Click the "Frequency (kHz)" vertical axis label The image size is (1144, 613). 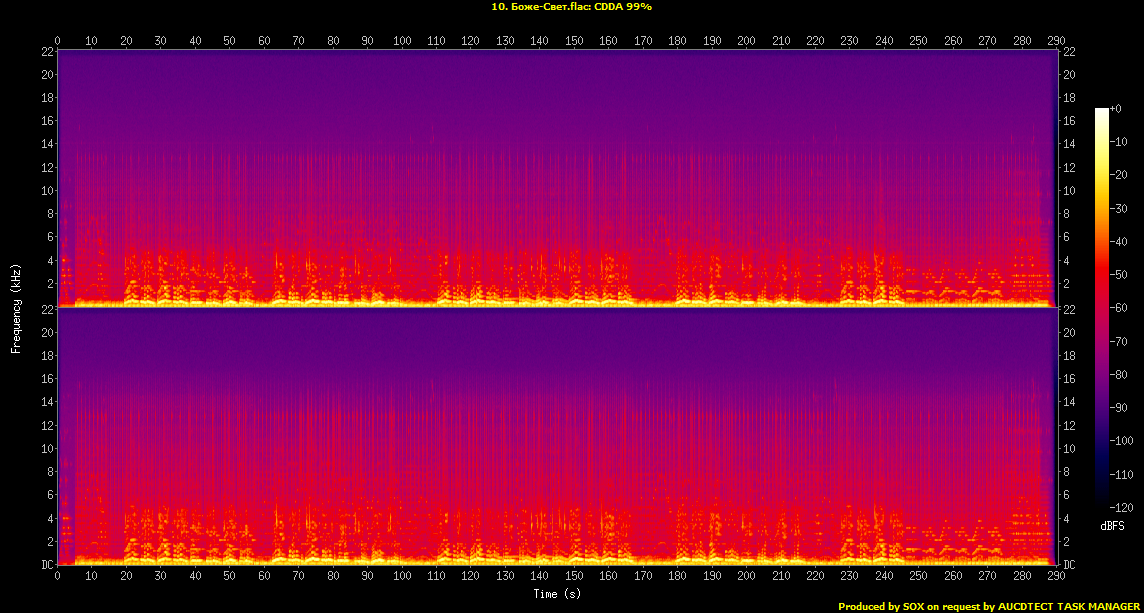click(16, 307)
